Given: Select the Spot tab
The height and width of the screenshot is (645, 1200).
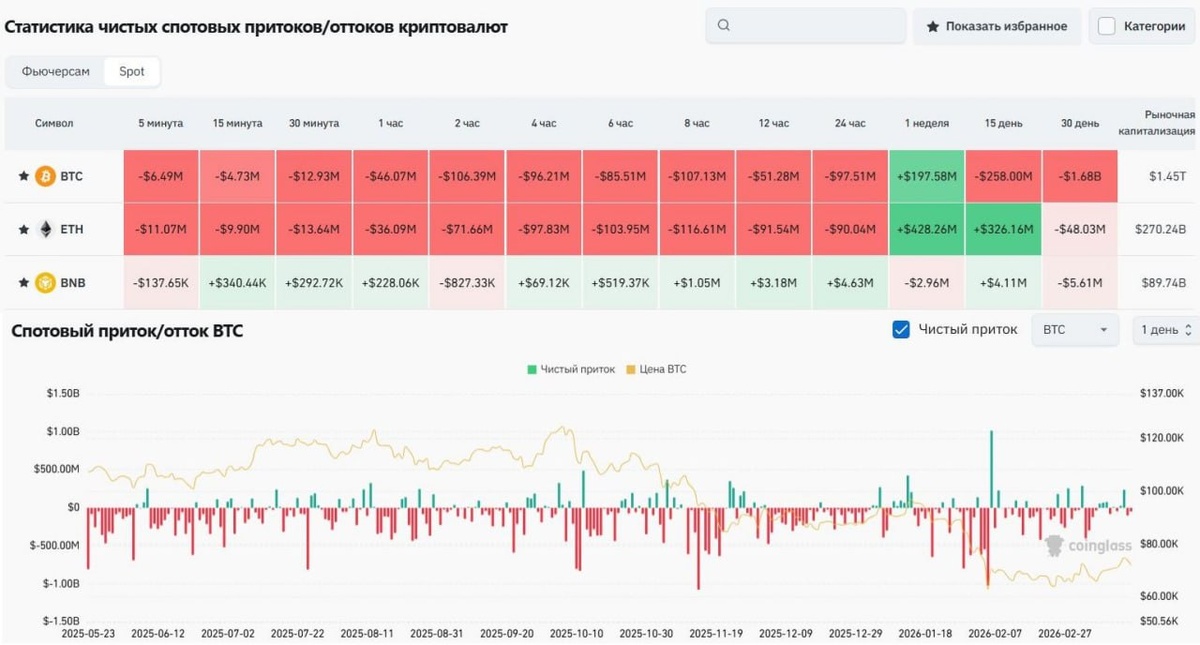Looking at the screenshot, I should click(x=132, y=72).
